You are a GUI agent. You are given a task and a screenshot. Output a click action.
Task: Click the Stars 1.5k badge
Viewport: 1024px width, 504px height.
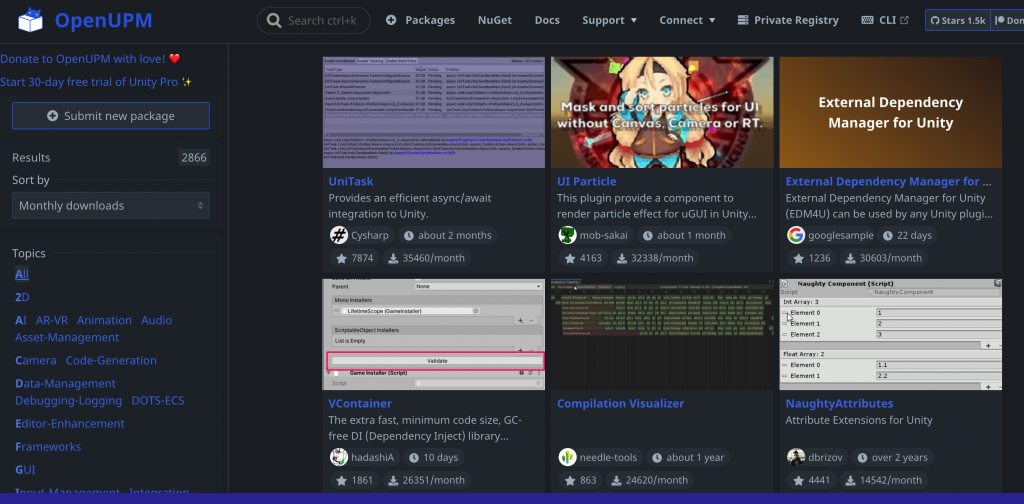click(x=957, y=21)
